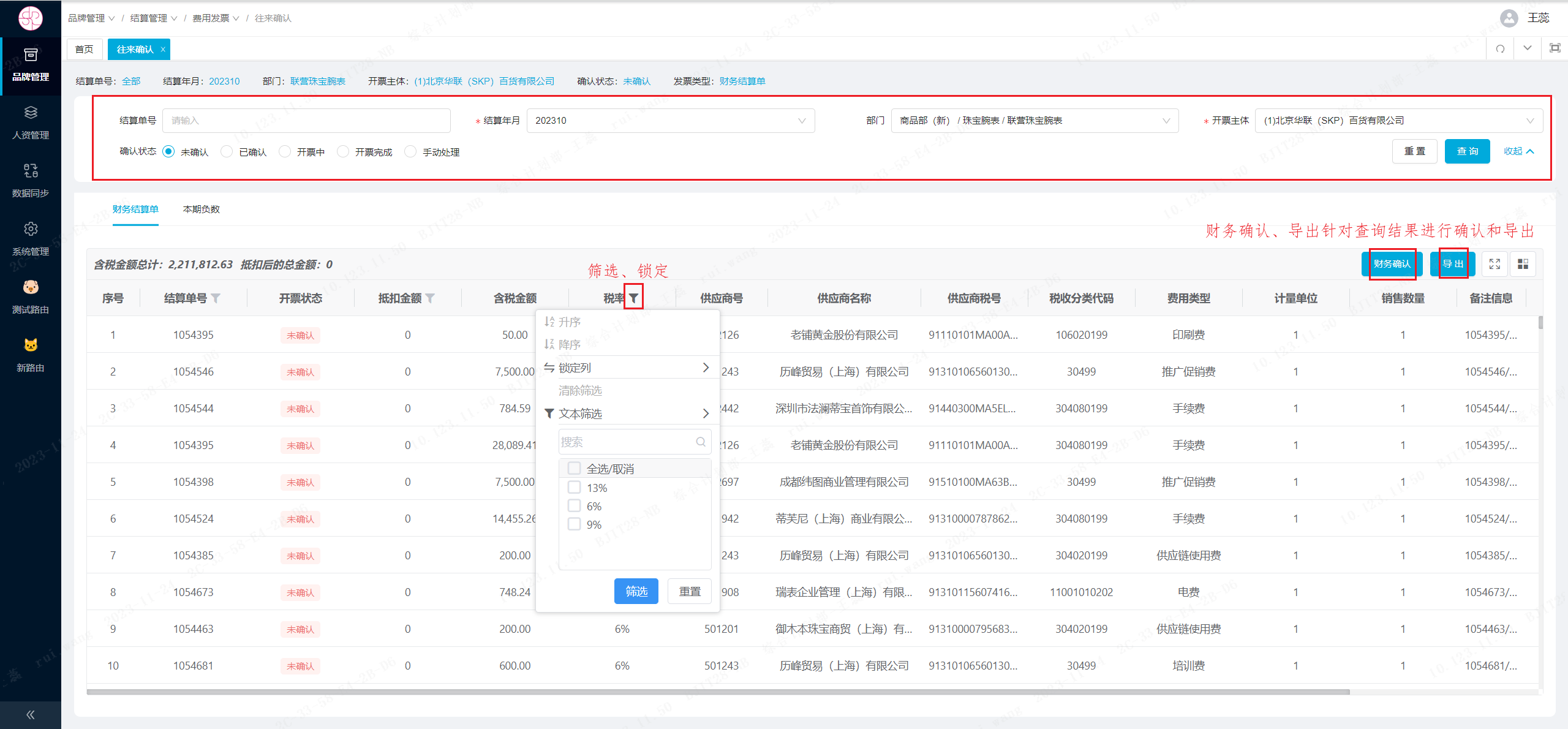1568x729 pixels.
Task: Click the company logo icon
Action: (30, 18)
